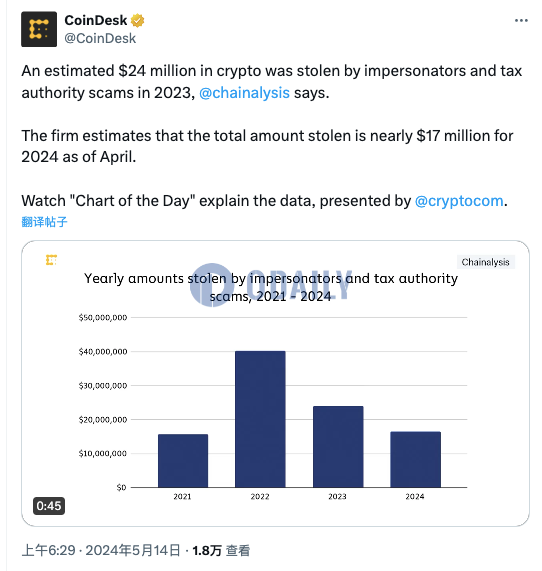Screen dimensions: 542x571
Task: Click the Chainalysis source label on the chart
Action: [x=486, y=262]
